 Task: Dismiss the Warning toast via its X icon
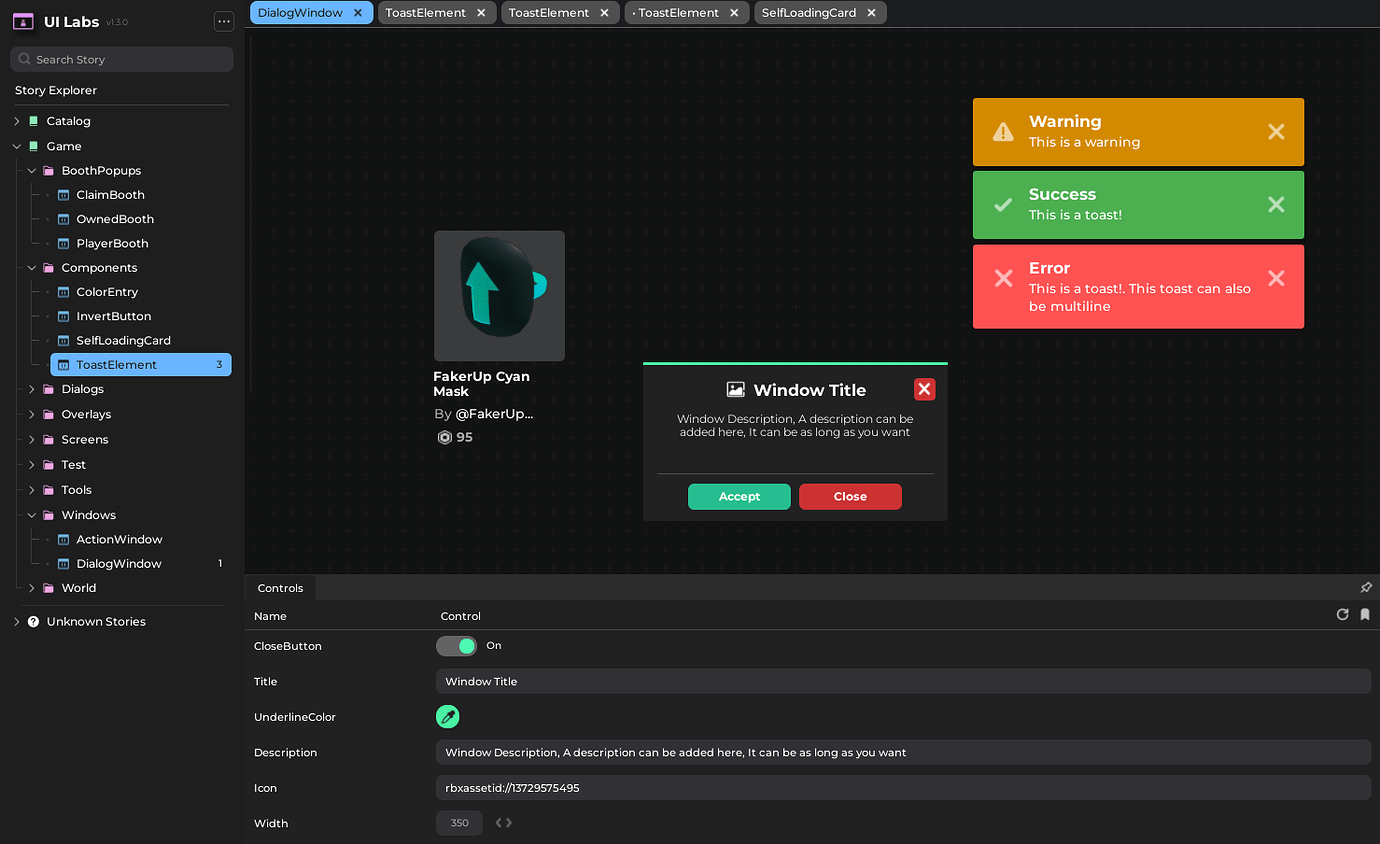coord(1276,131)
